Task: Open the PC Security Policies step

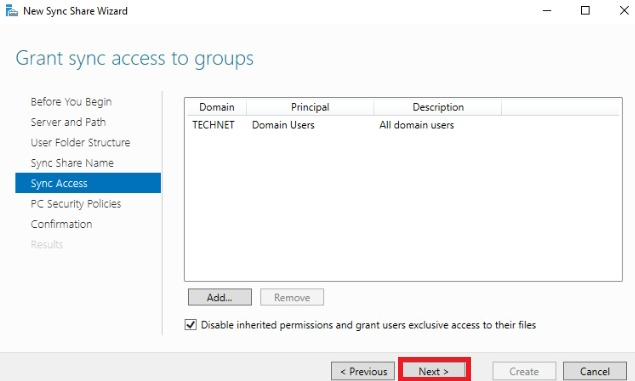Action: [x=76, y=204]
